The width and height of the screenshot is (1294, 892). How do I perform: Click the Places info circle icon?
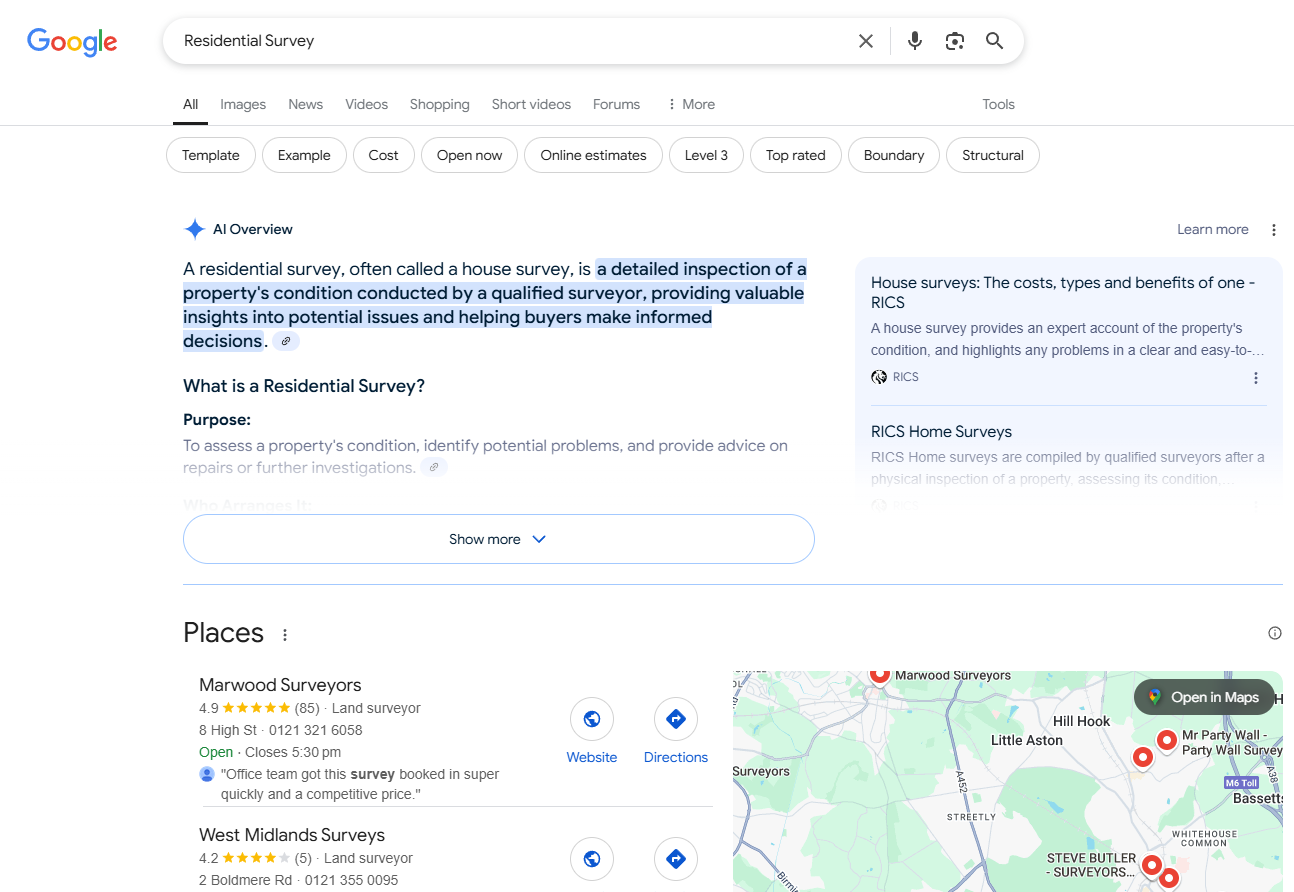pos(1275,633)
